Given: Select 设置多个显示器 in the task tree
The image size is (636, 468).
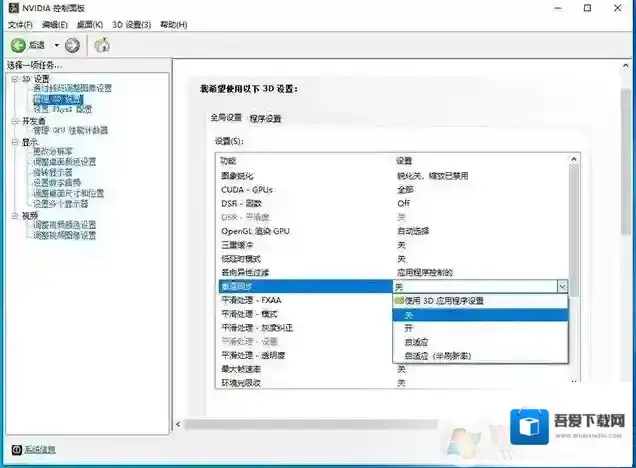Looking at the screenshot, I should (60, 204).
